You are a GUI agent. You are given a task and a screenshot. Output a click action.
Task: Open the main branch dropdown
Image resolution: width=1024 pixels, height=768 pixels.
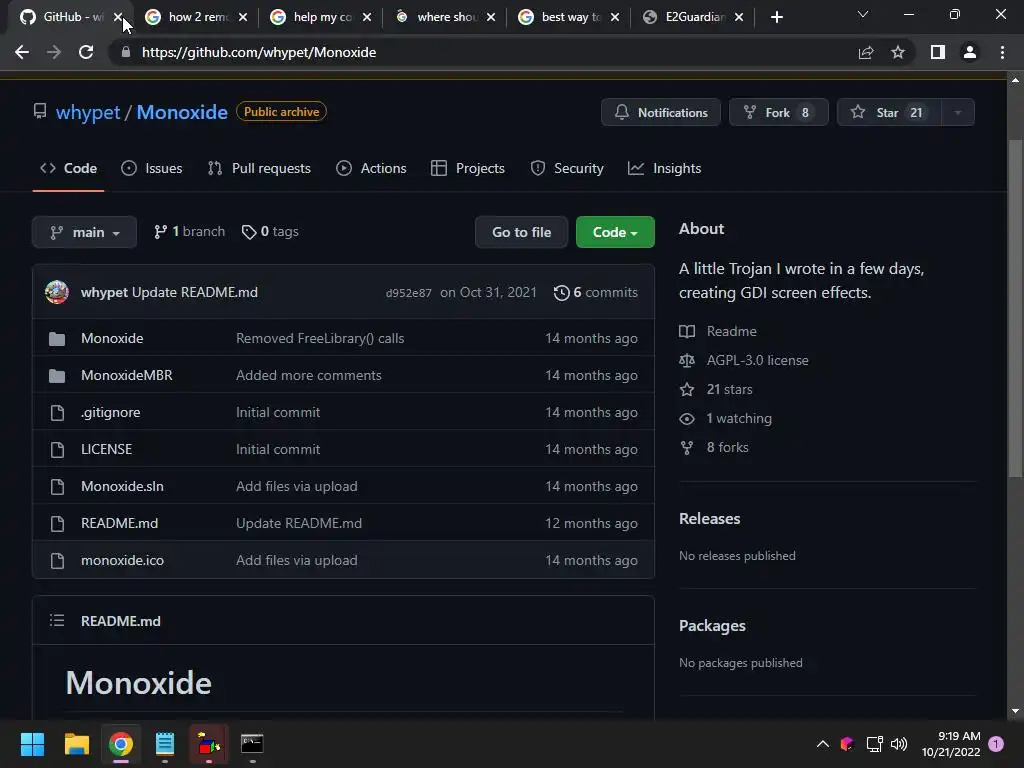84,232
